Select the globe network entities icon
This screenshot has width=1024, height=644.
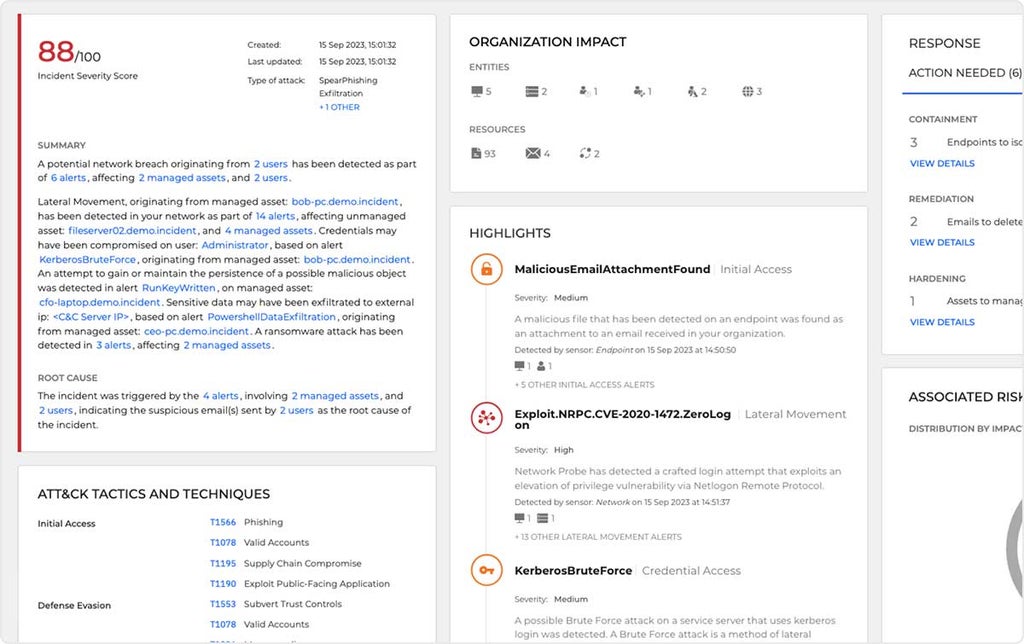click(747, 91)
